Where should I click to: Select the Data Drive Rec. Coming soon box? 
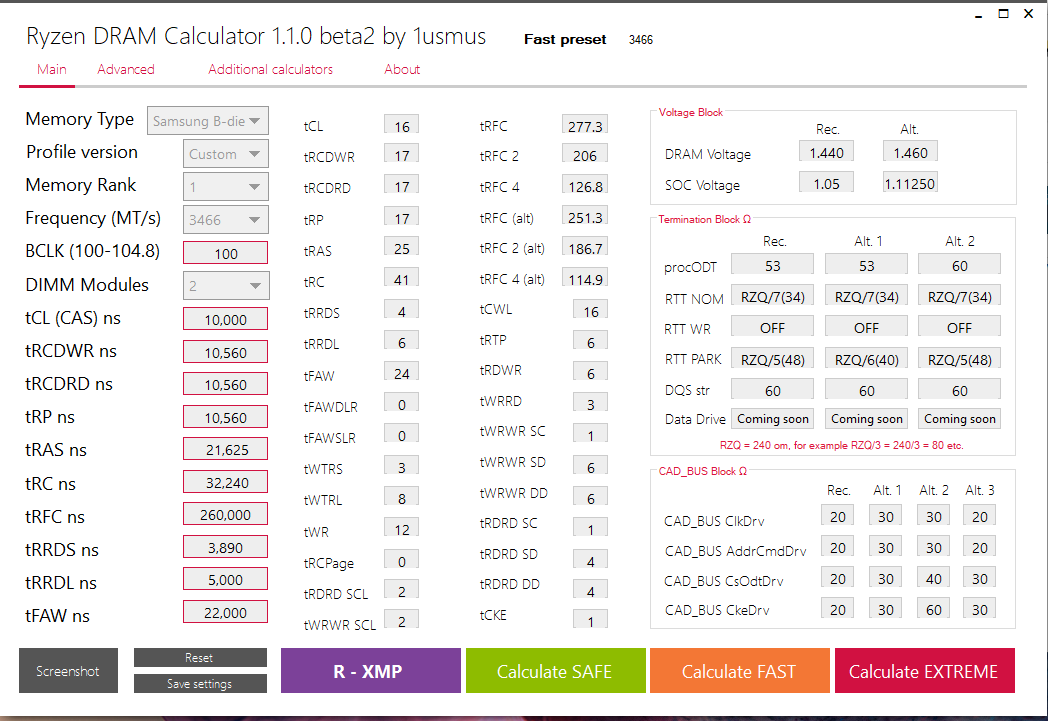coord(773,418)
